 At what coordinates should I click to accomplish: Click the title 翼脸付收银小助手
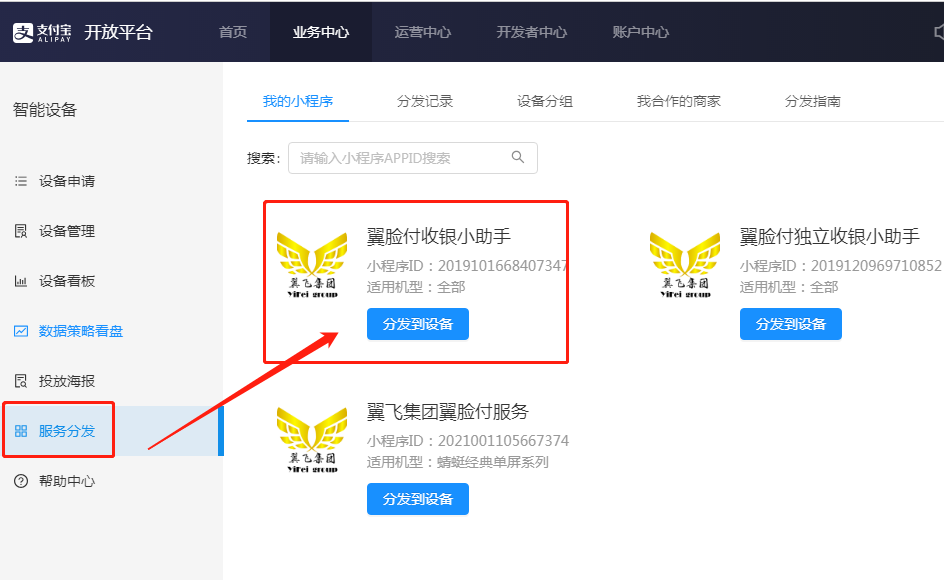pos(438,236)
